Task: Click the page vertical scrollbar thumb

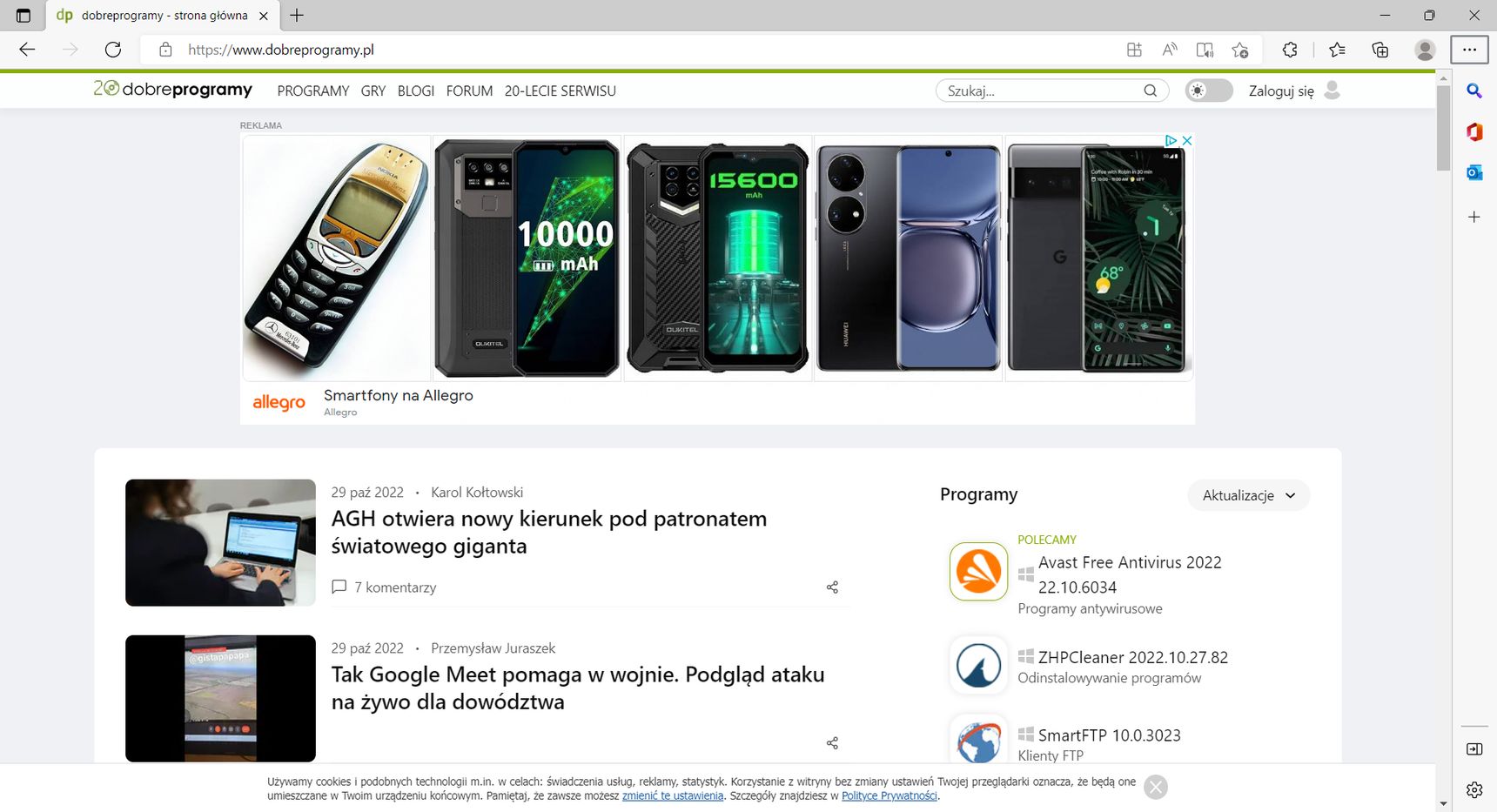Action: click(1444, 127)
